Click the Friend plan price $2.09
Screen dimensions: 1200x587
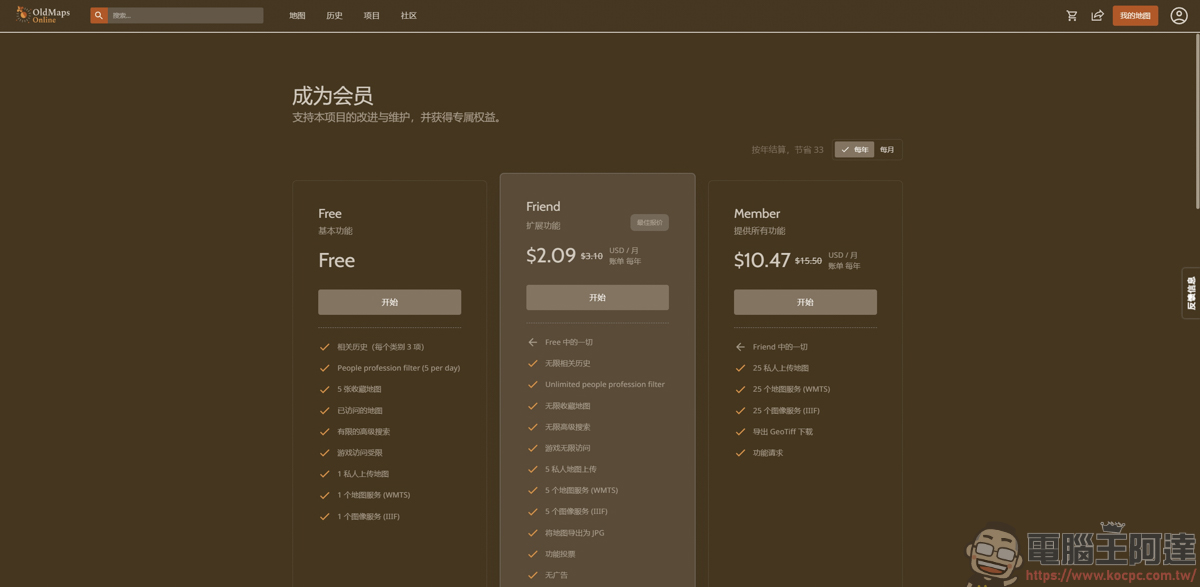pyautogui.click(x=551, y=255)
